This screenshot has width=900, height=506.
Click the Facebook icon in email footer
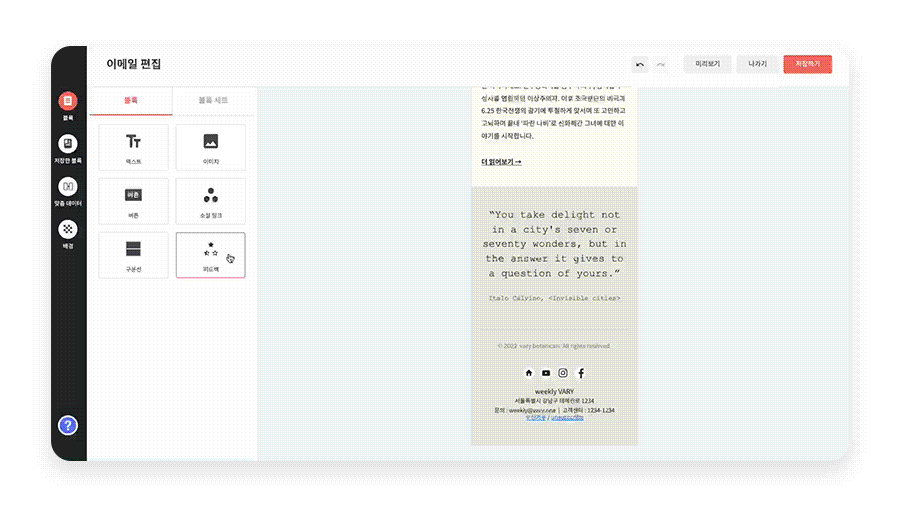pyautogui.click(x=581, y=373)
